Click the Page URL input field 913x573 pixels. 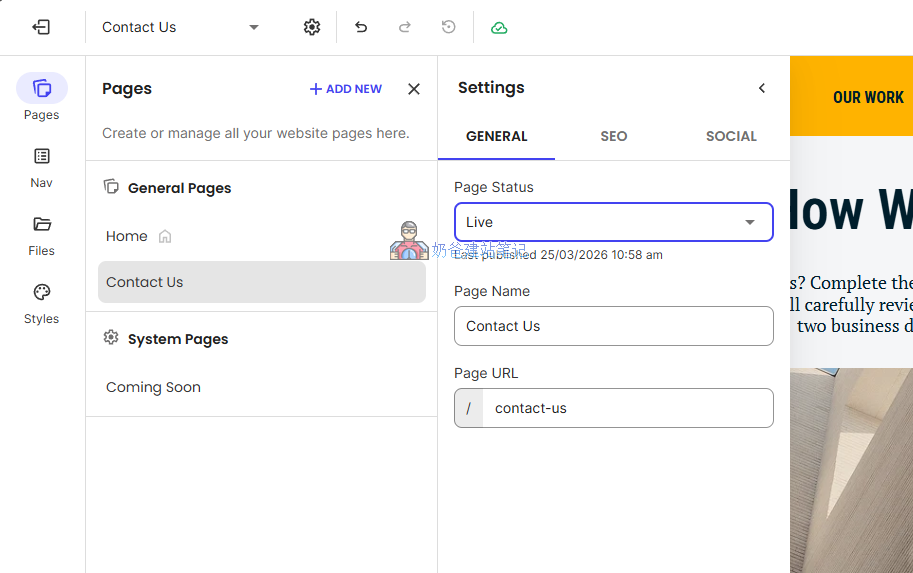pyautogui.click(x=627, y=408)
